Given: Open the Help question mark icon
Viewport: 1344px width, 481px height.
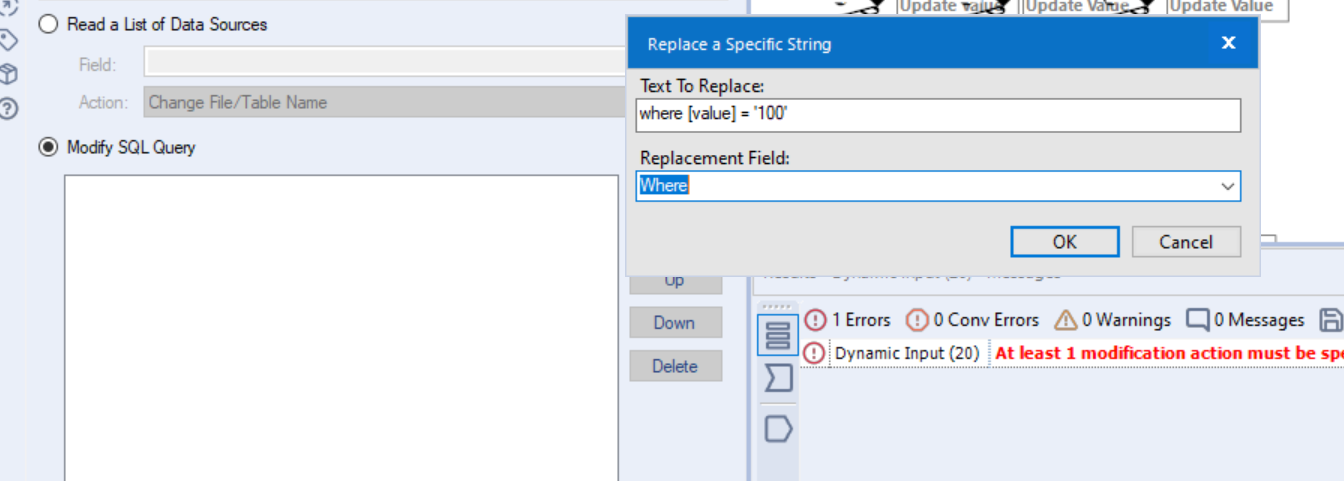Looking at the screenshot, I should 8,108.
